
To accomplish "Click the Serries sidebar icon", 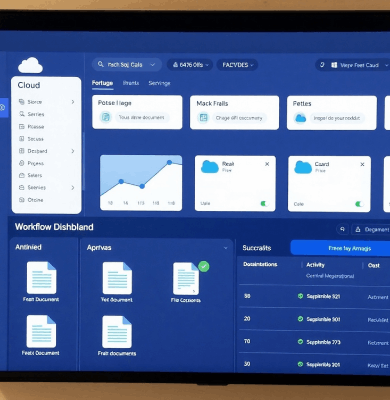I will tap(22, 114).
